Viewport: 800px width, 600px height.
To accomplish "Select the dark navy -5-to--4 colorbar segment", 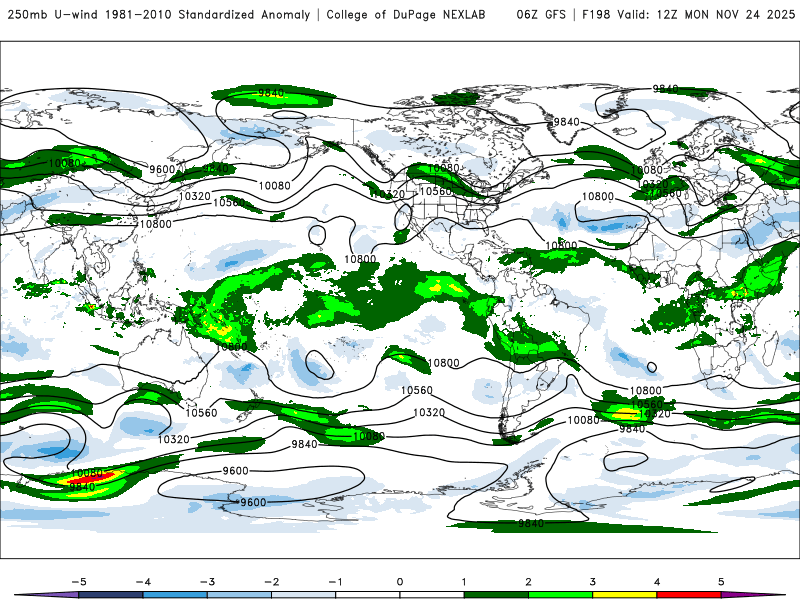I will 111,595.
